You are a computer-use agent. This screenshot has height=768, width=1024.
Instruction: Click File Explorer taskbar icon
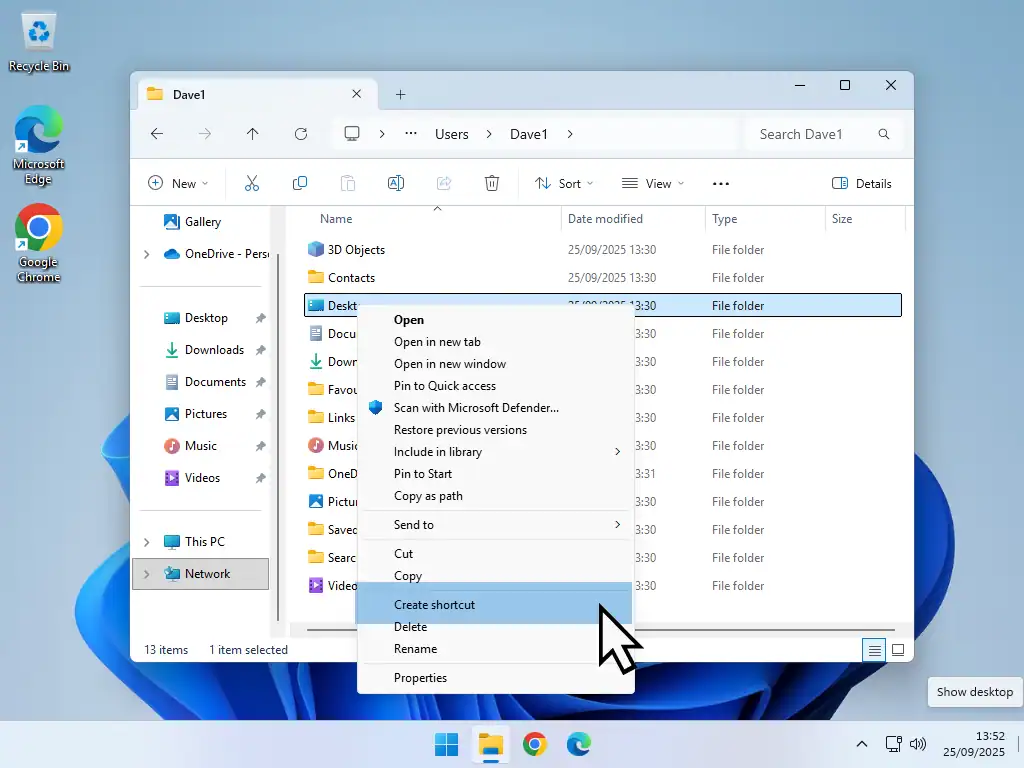click(x=490, y=744)
